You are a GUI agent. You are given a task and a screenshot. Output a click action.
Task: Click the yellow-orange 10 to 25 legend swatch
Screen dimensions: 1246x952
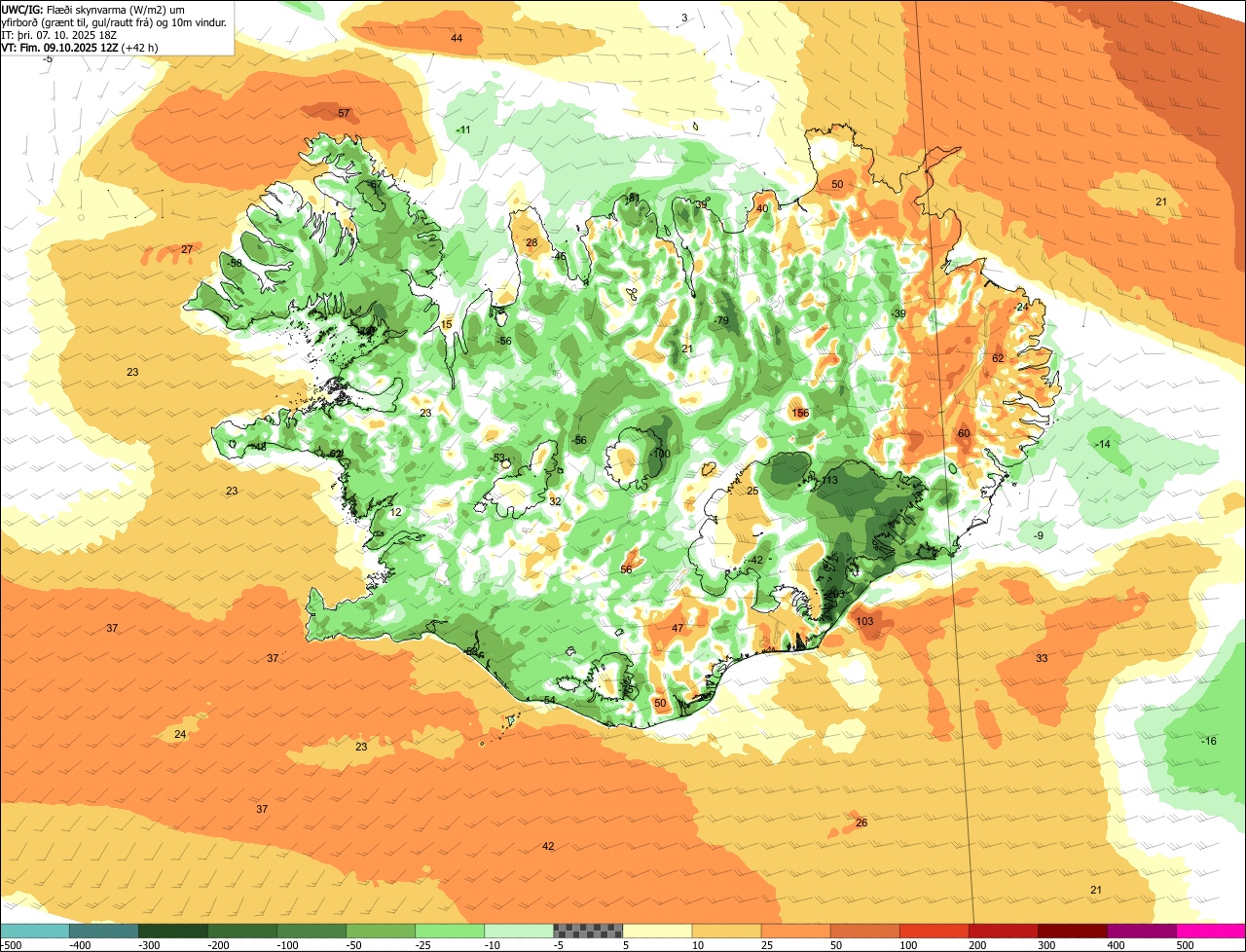(x=726, y=931)
